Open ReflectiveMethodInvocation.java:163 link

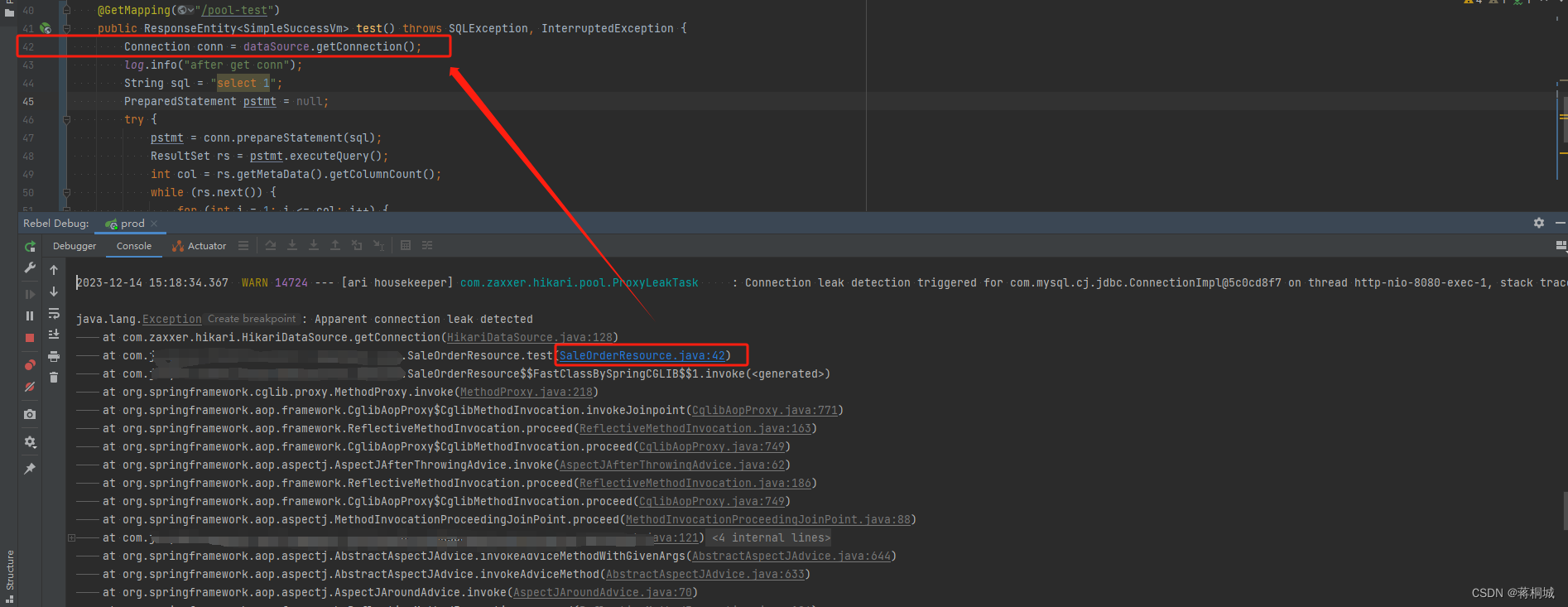695,428
